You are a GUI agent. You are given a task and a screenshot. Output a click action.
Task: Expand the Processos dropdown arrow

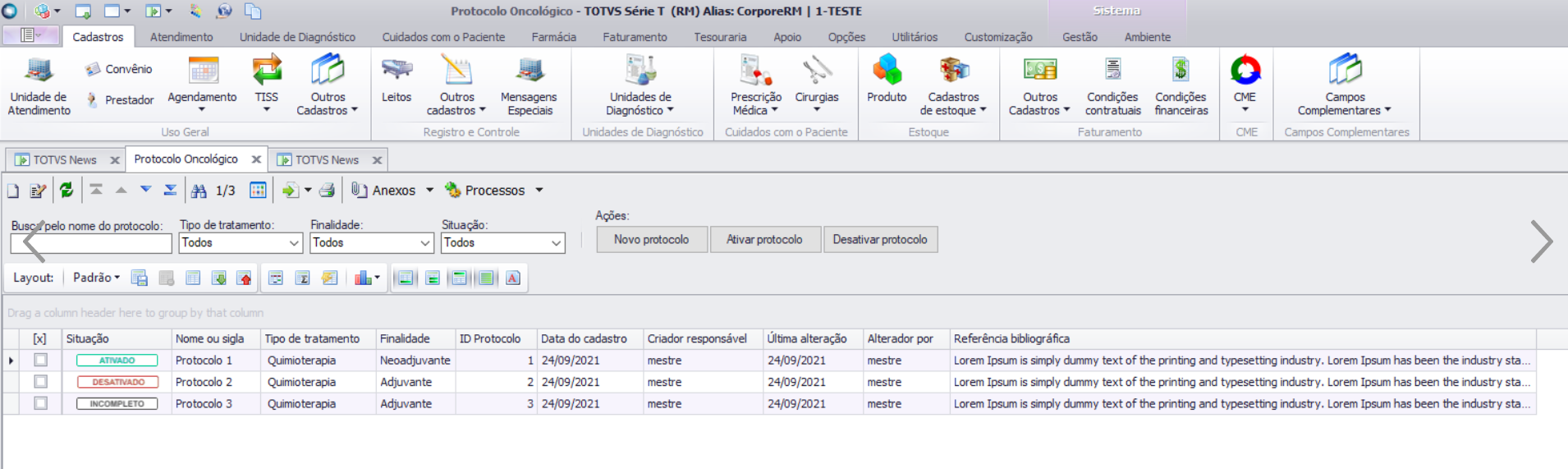point(539,191)
